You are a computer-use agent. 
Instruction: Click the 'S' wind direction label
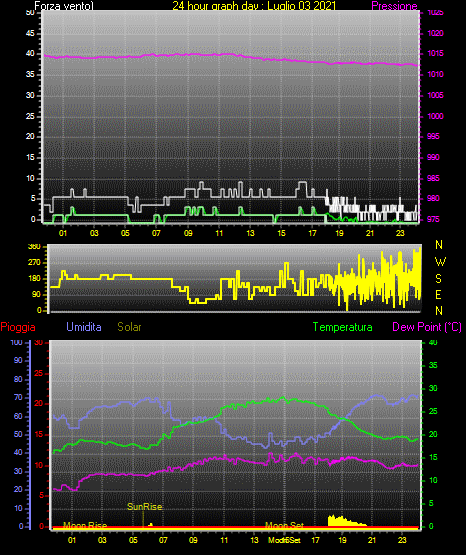pyautogui.click(x=438, y=279)
